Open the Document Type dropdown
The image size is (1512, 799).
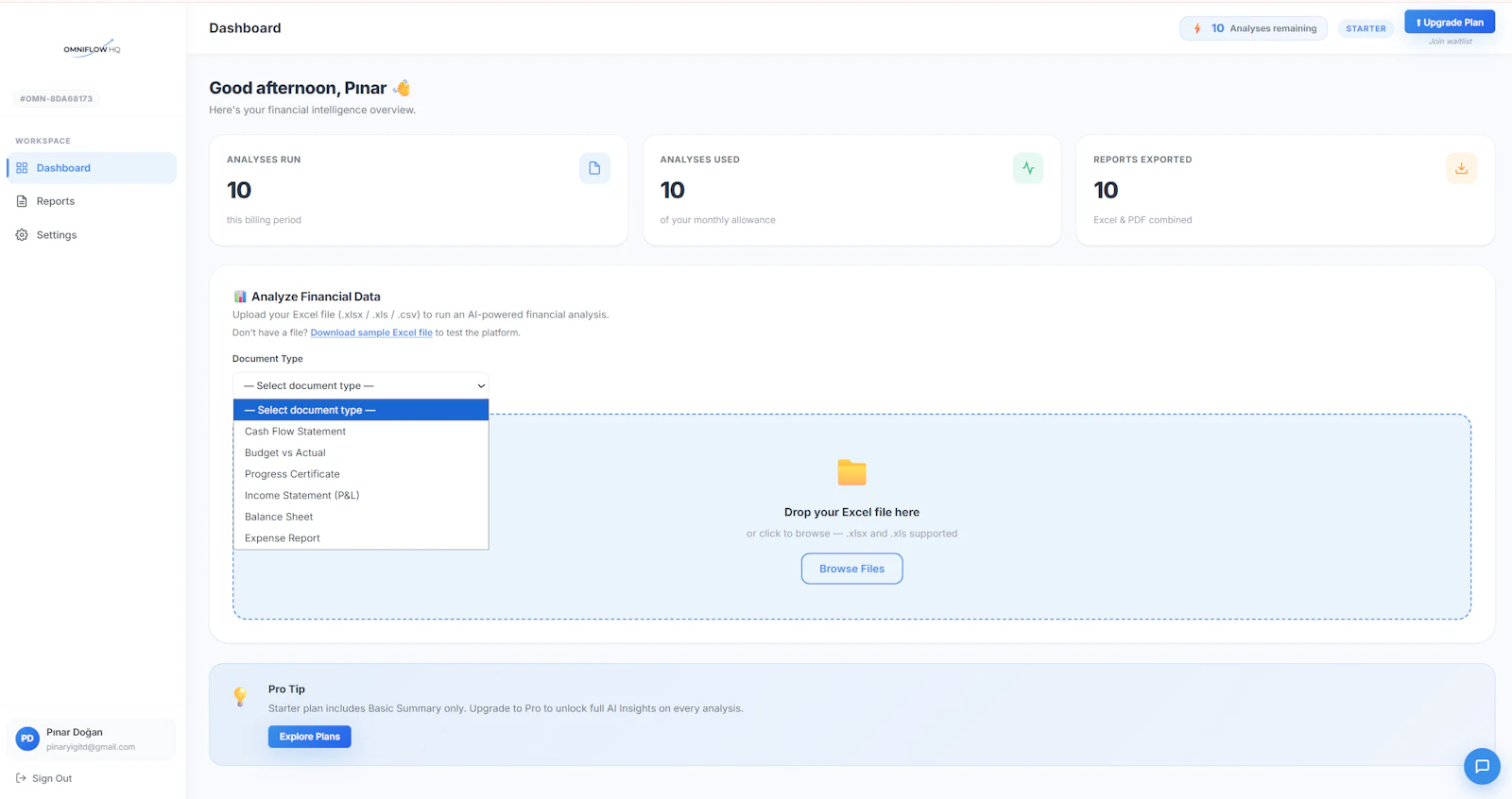[361, 385]
